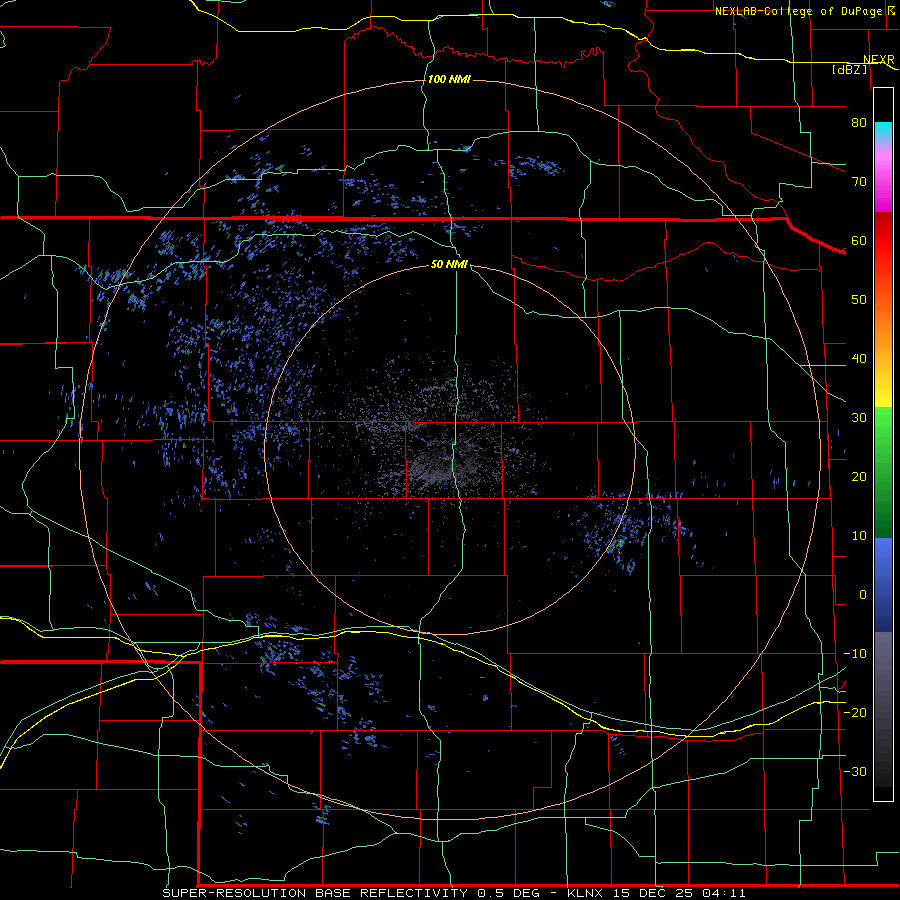Click the 70 value on the dBZ scale
This screenshot has height=900, width=900.
coord(859,182)
